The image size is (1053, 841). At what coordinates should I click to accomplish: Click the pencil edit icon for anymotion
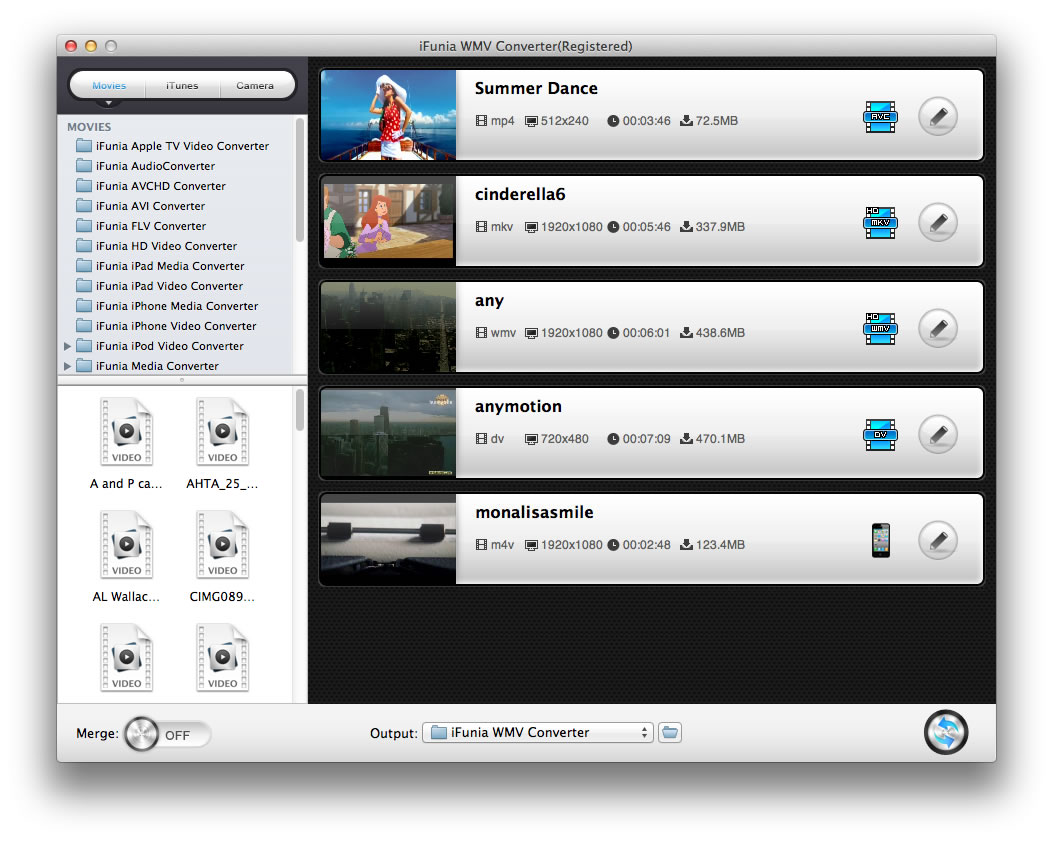937,435
